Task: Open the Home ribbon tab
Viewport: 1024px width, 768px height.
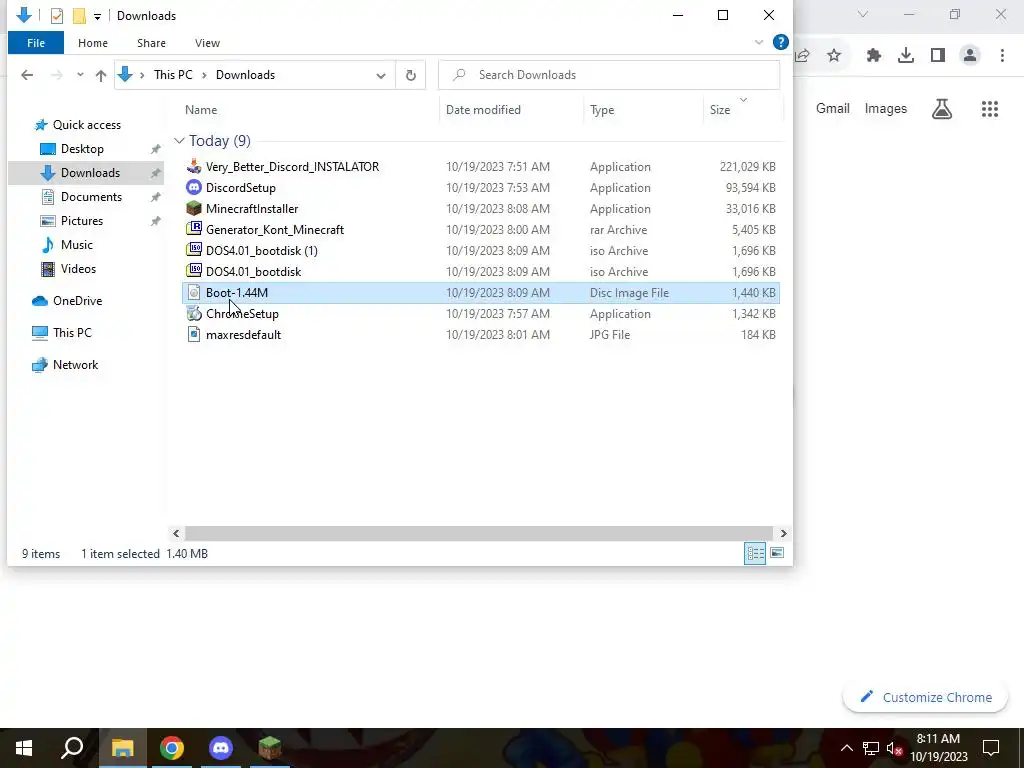Action: pyautogui.click(x=93, y=43)
